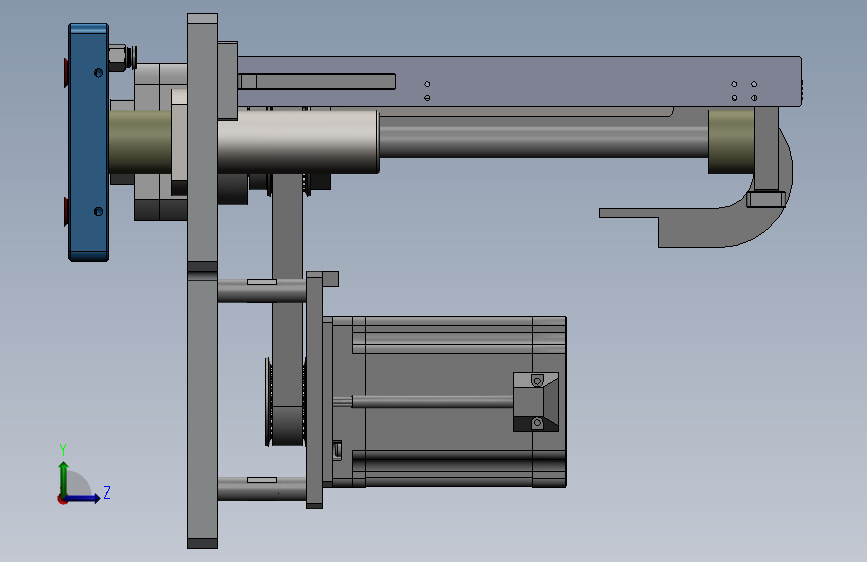The image size is (867, 562).
Task: Select the curved hook-shaped bracket
Action: pyautogui.click(x=713, y=227)
